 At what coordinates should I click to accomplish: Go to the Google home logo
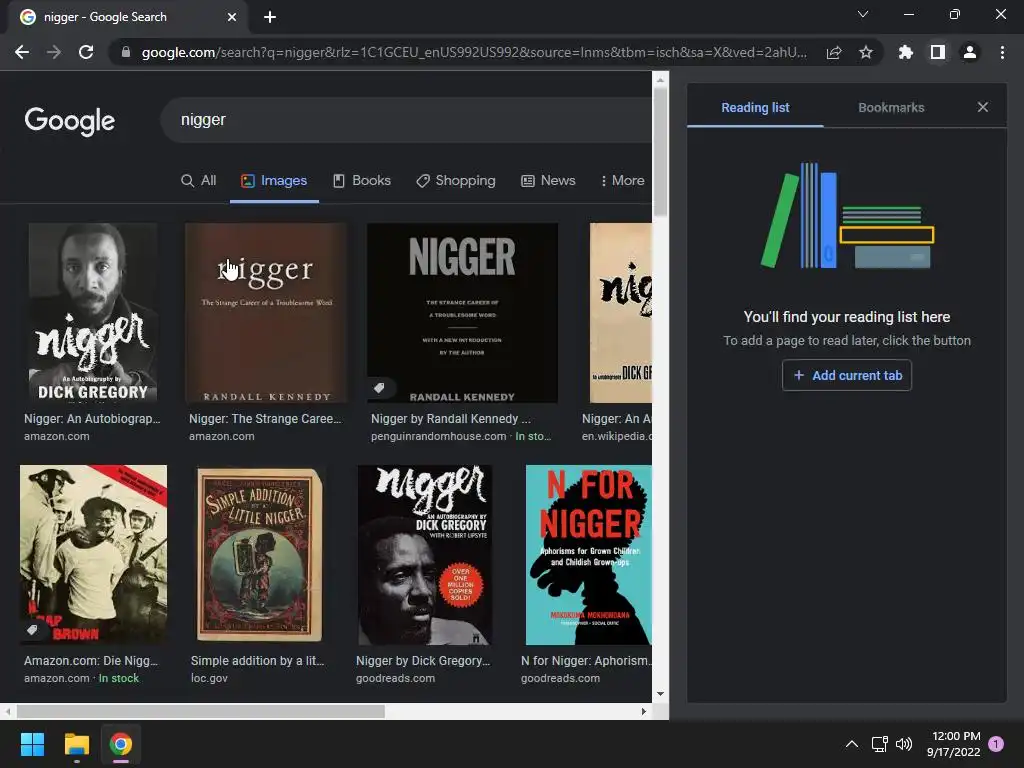pos(69,121)
